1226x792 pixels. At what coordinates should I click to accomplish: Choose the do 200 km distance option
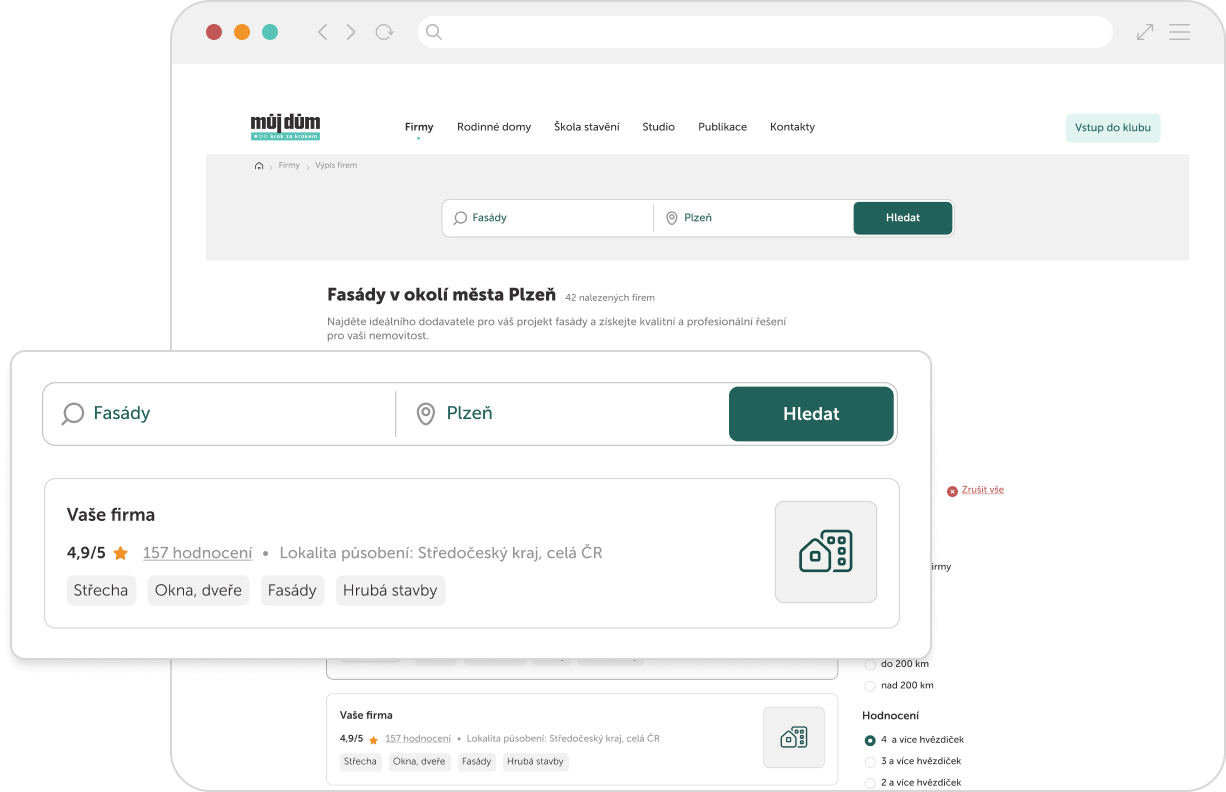coord(870,664)
